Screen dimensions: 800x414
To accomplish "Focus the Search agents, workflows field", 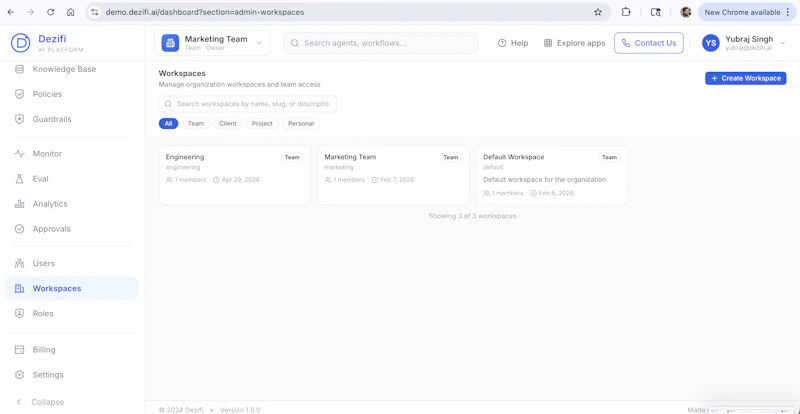I will click(x=381, y=43).
